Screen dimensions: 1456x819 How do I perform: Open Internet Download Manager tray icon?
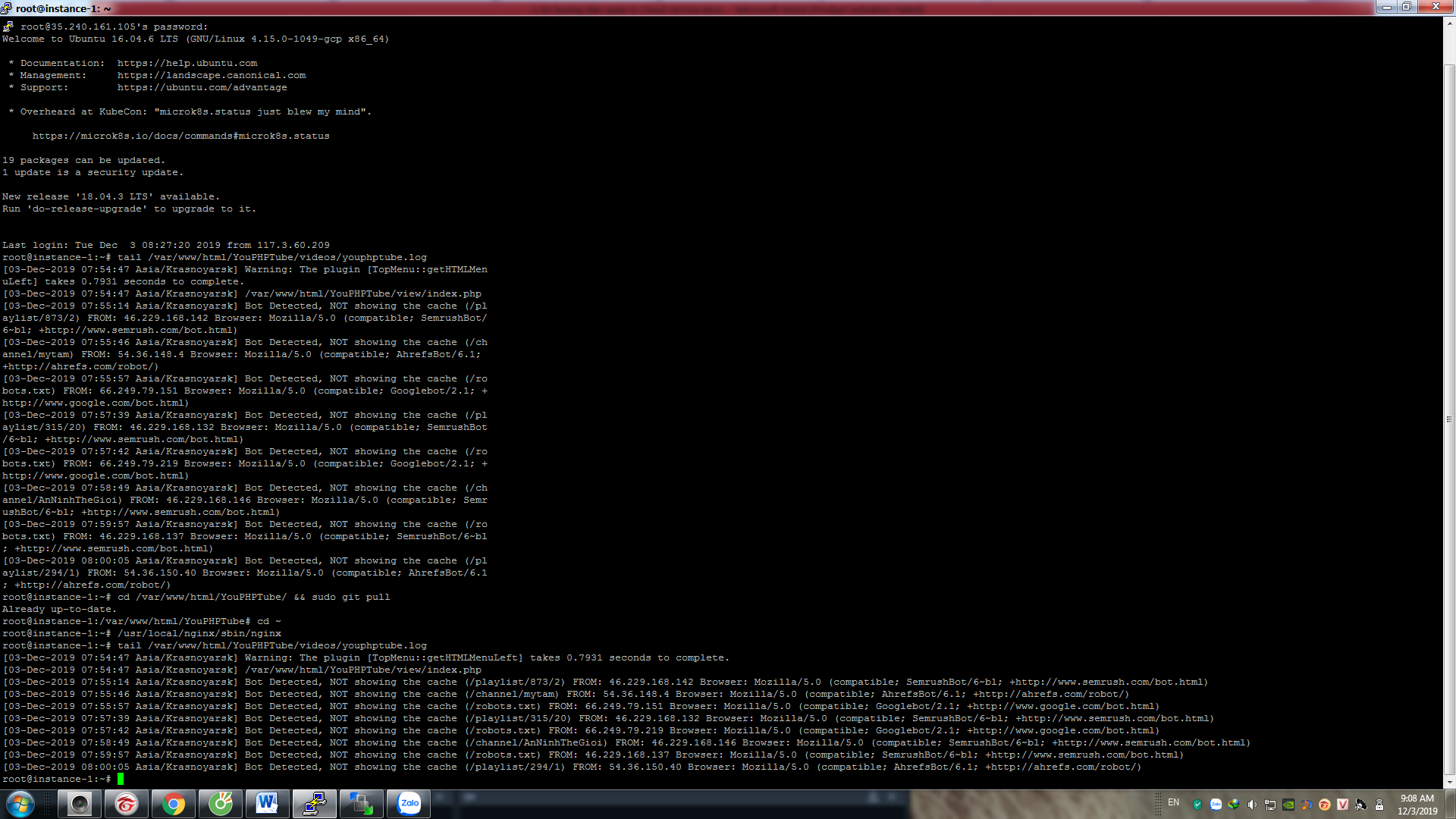[1234, 805]
